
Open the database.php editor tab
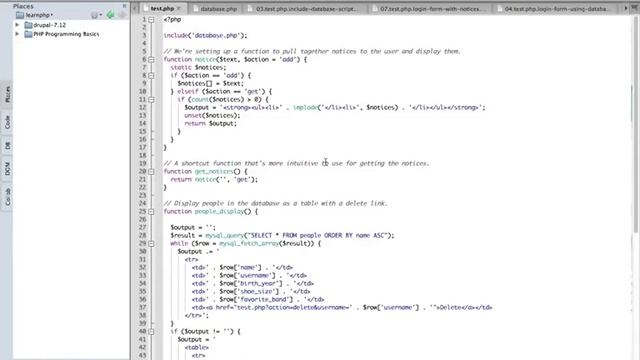click(215, 9)
